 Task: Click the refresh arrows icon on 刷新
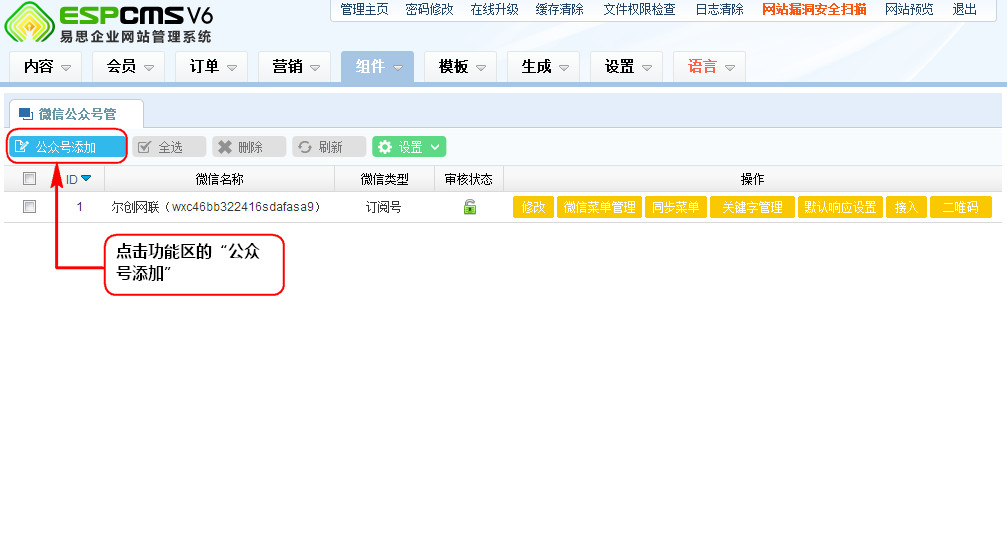pos(304,147)
